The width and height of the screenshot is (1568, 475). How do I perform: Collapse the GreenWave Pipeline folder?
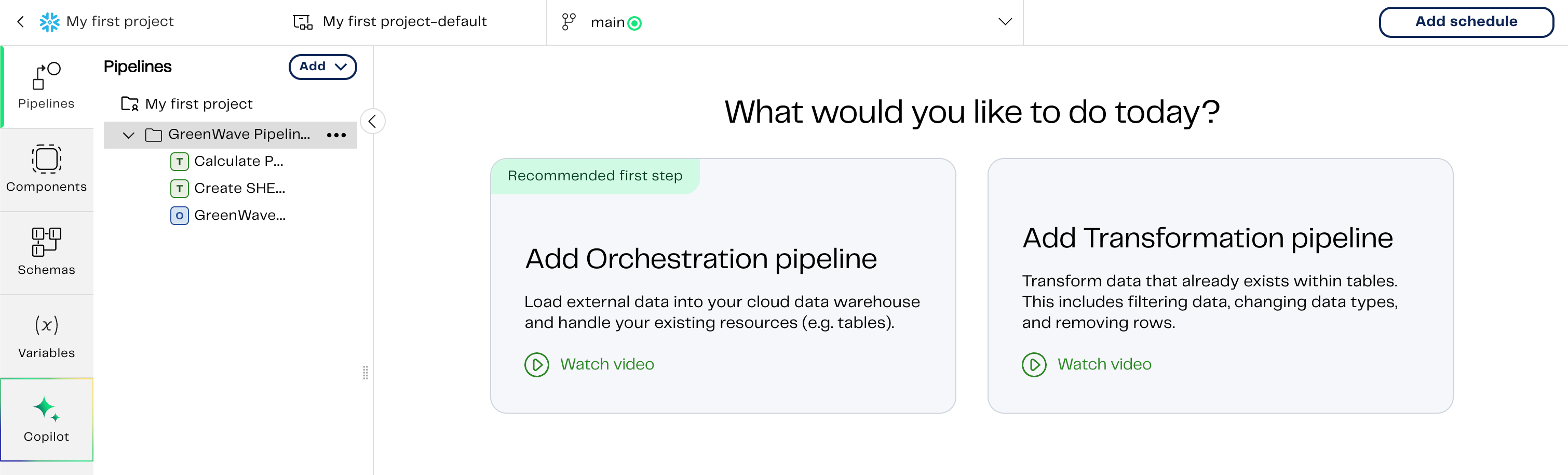coord(128,135)
